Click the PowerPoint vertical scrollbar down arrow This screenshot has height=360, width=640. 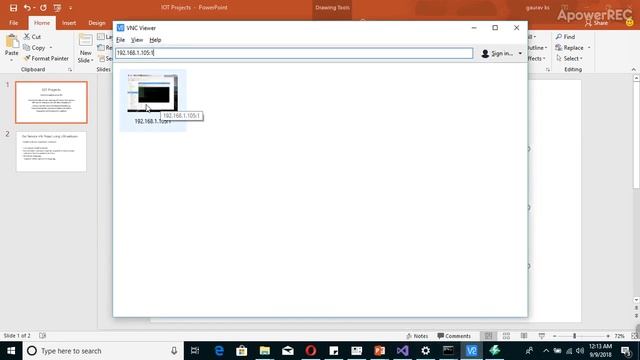636,300
